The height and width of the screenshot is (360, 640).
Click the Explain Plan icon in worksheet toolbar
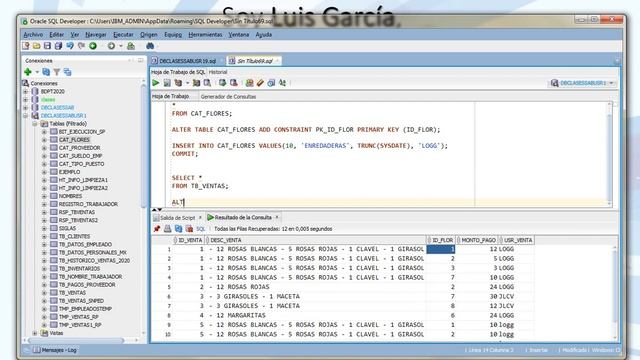(178, 83)
